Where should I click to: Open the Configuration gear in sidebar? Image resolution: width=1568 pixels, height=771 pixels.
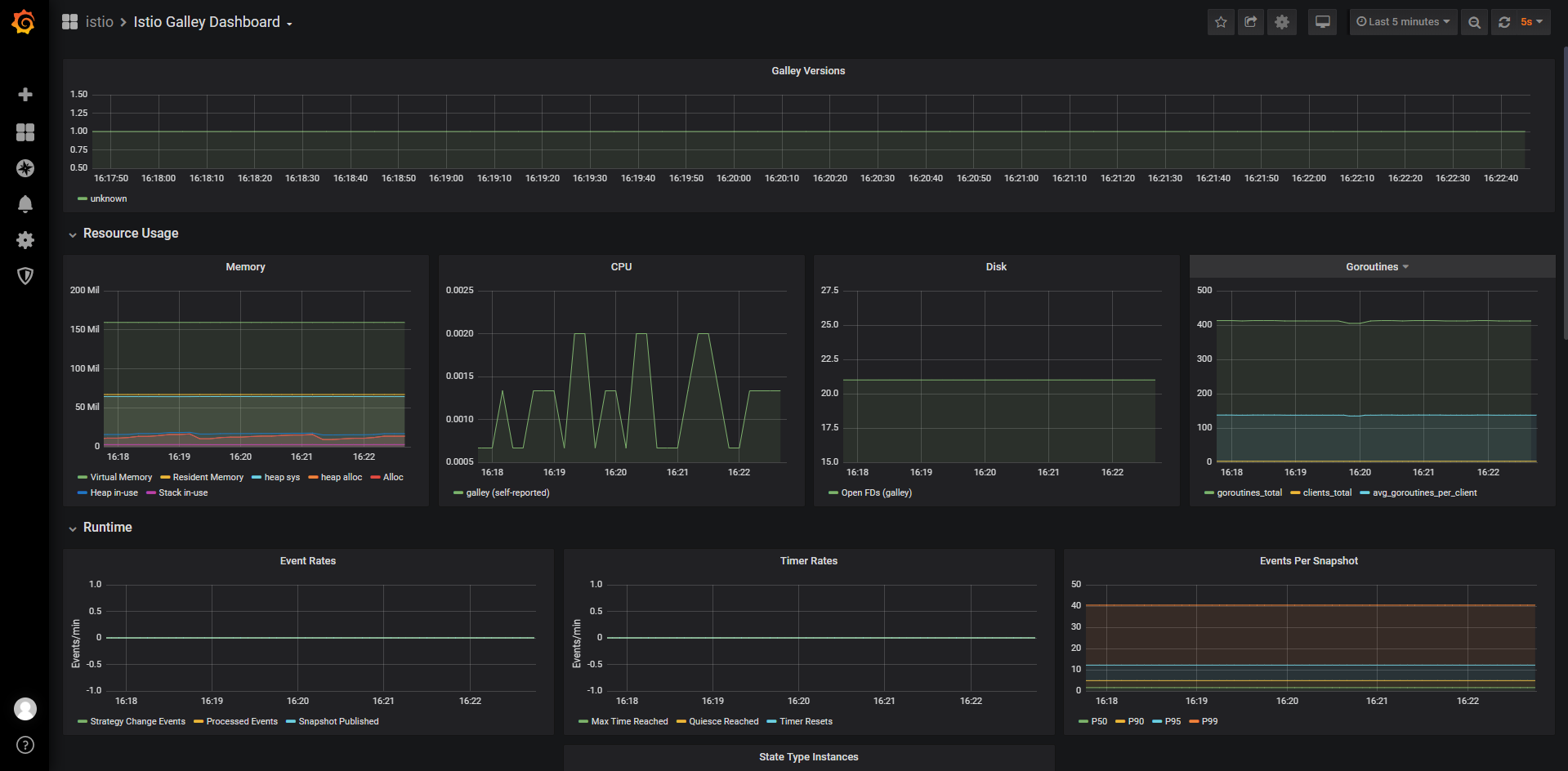(25, 240)
